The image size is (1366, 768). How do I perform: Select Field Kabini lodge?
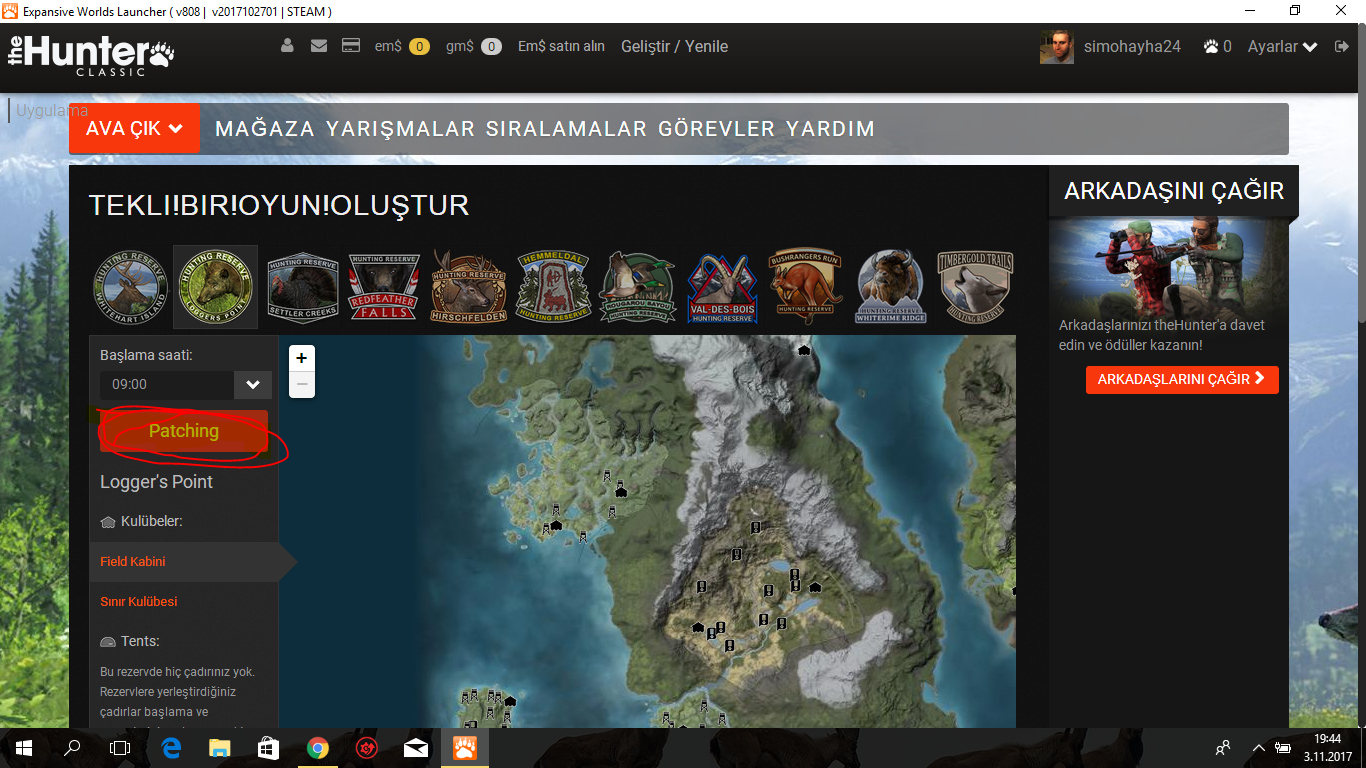(133, 562)
